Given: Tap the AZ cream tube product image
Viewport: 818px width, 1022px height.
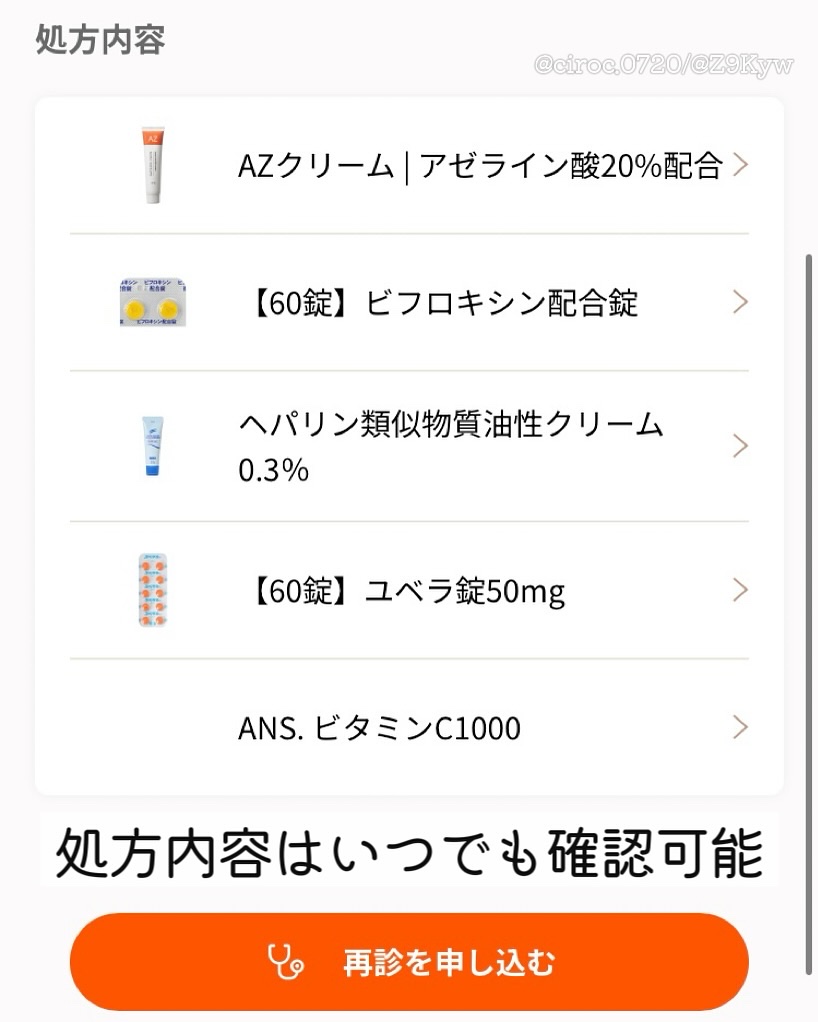Looking at the screenshot, I should point(153,165).
